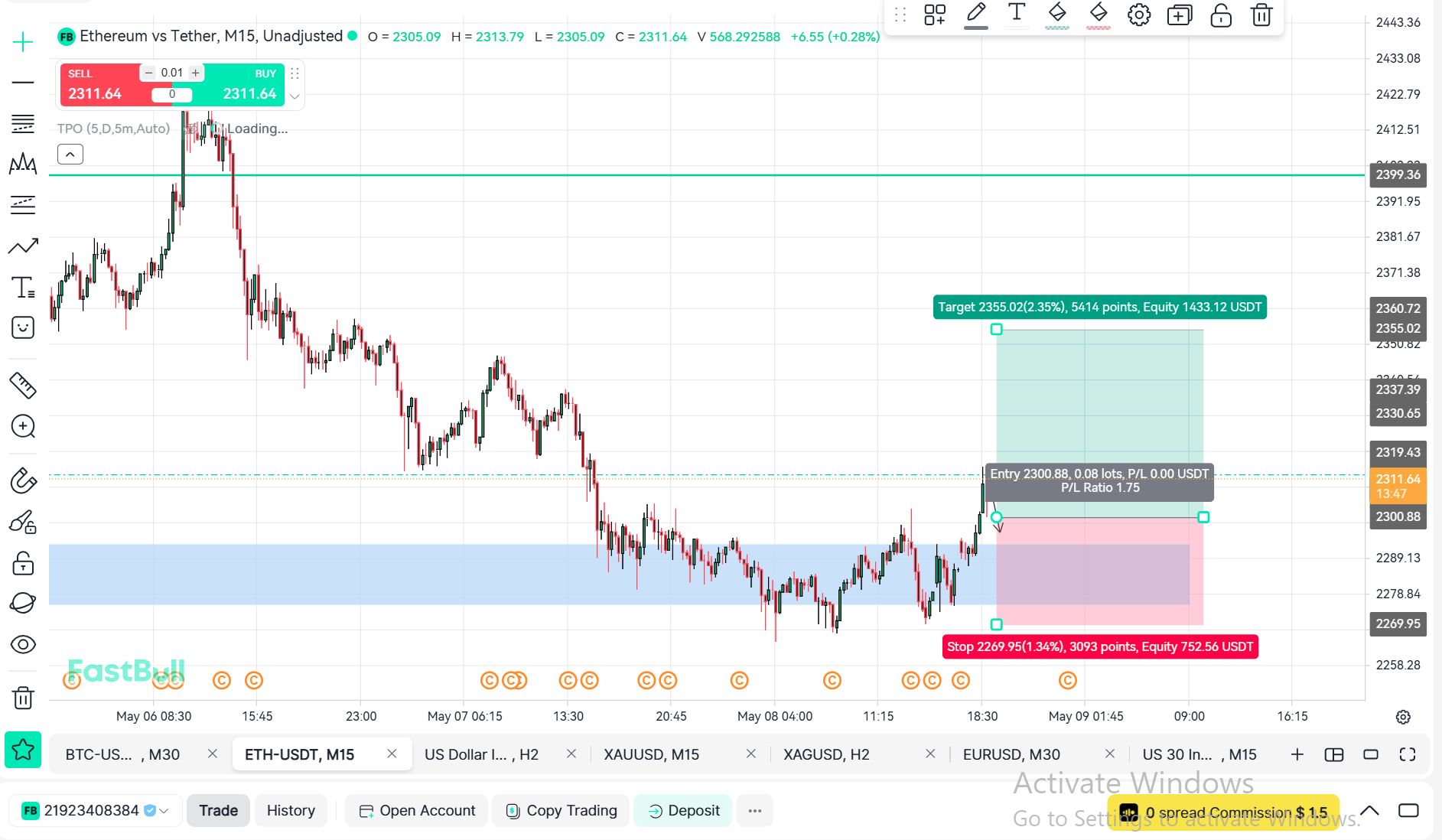The width and height of the screenshot is (1442, 840).
Task: Increase lot size with plus stepper
Action: point(196,73)
